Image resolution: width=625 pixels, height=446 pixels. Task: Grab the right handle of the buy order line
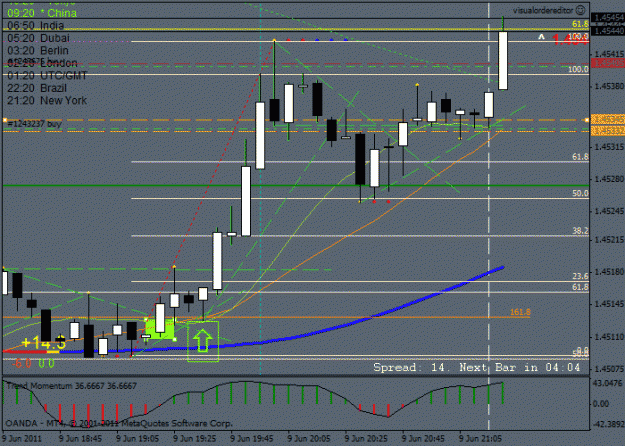point(587,120)
